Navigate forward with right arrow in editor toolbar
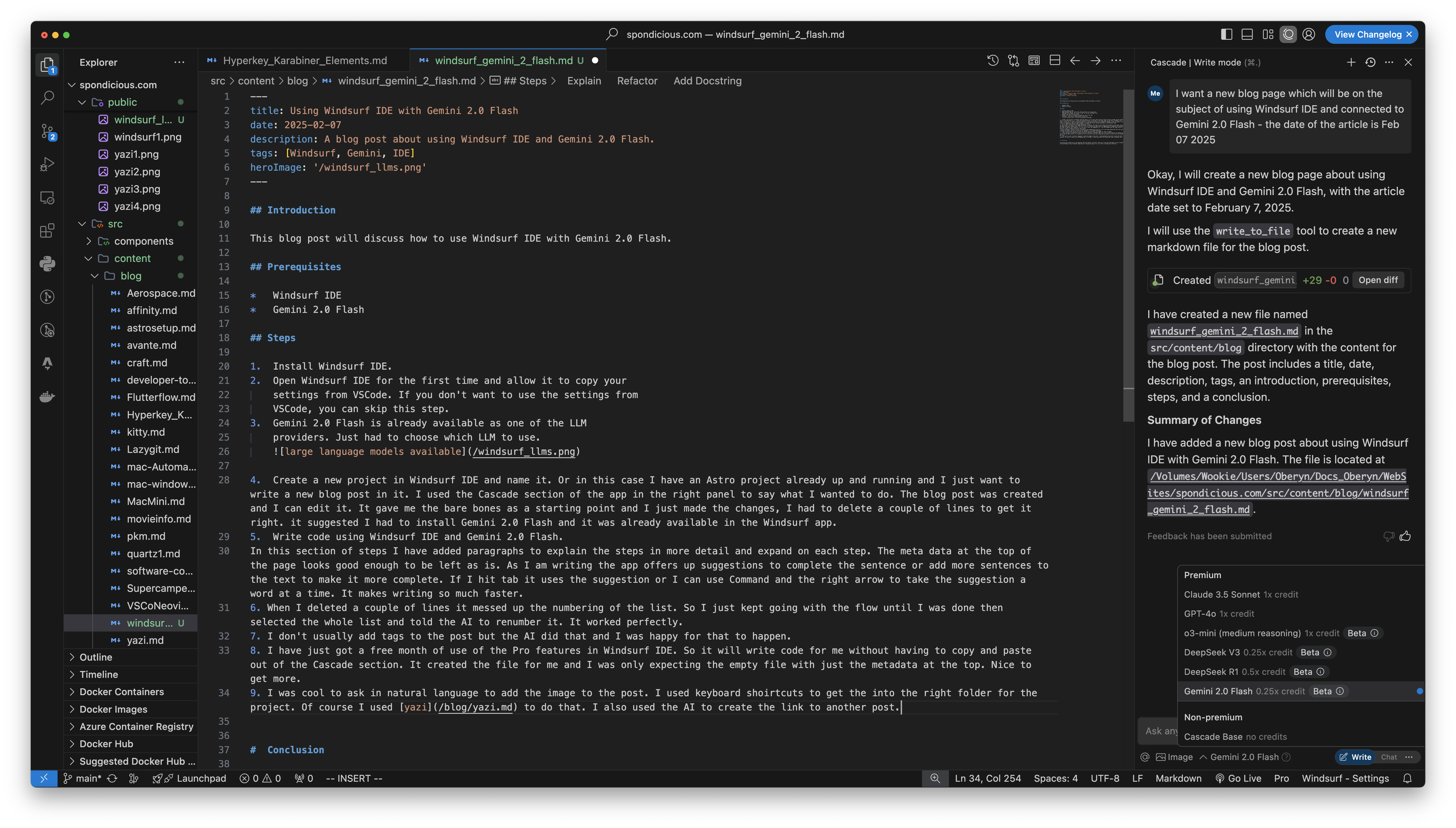Screen dimensions: 1456x828 (1095, 60)
